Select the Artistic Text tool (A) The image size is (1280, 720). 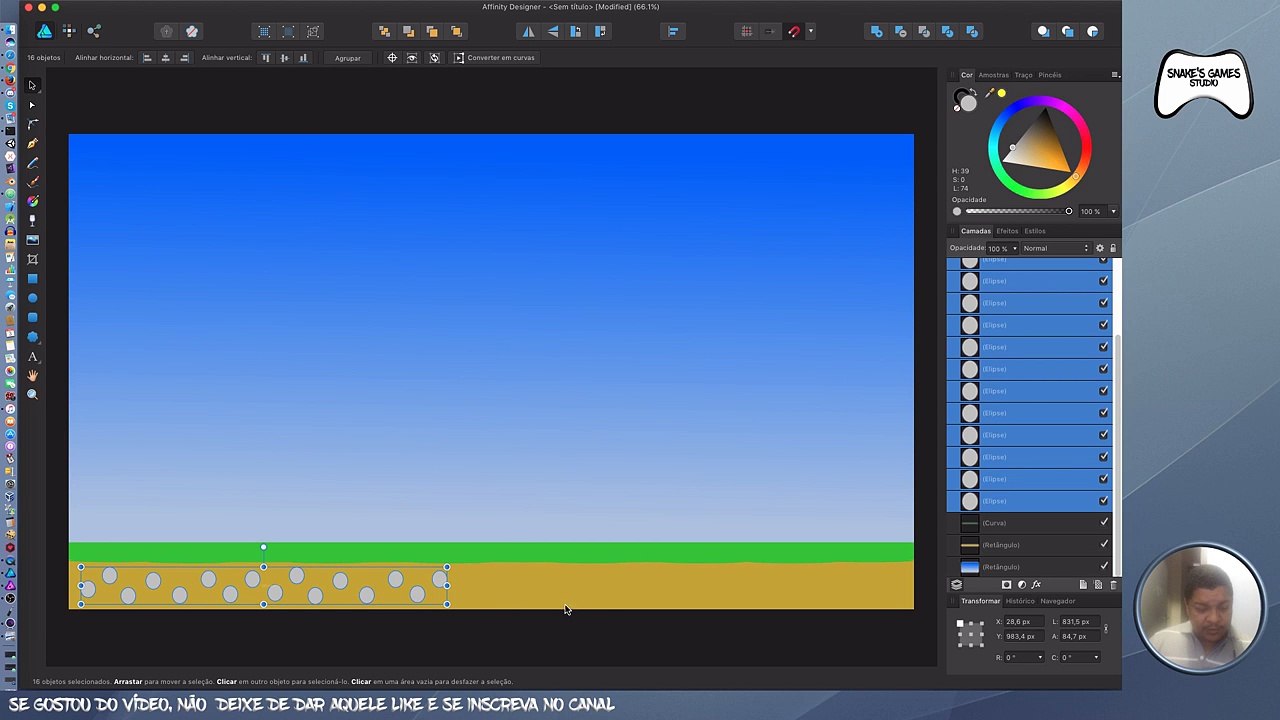click(32, 356)
